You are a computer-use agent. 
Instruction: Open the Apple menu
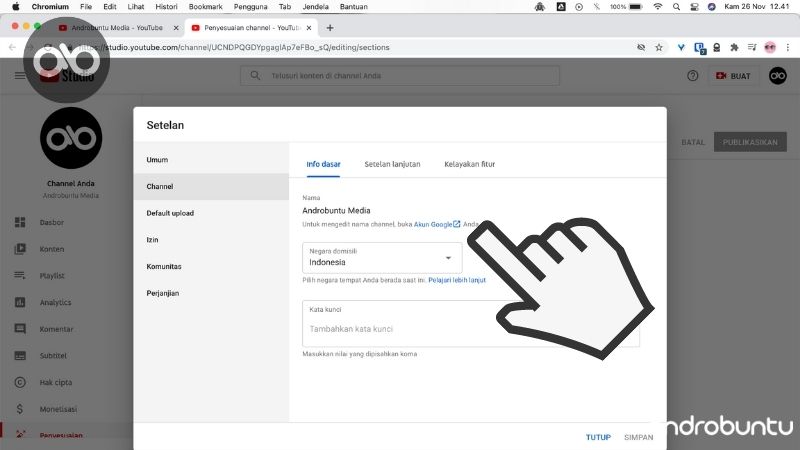(x=15, y=7)
